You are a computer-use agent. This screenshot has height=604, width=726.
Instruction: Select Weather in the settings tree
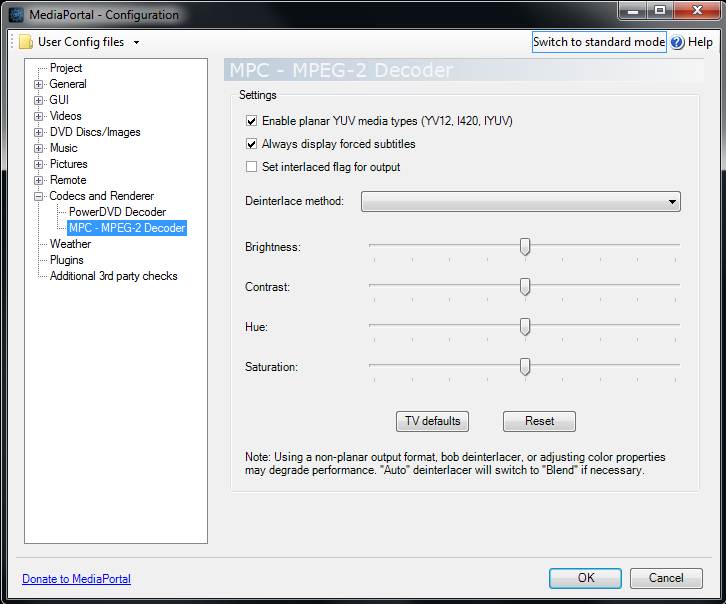pyautogui.click(x=70, y=244)
